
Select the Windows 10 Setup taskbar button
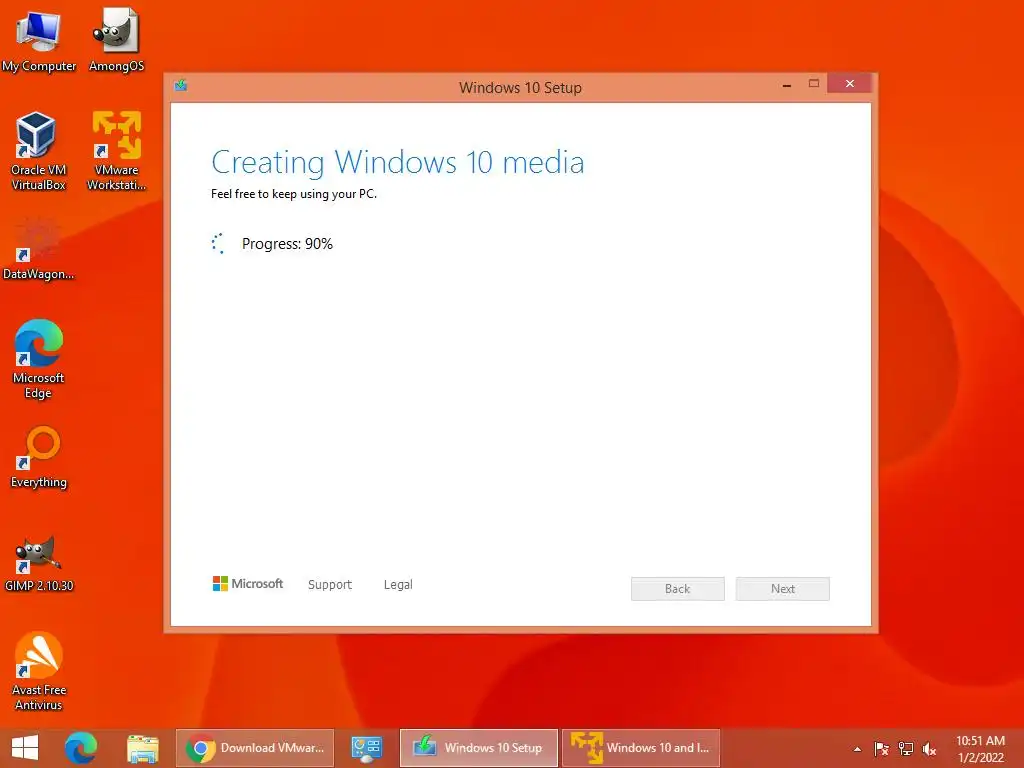pyautogui.click(x=479, y=748)
